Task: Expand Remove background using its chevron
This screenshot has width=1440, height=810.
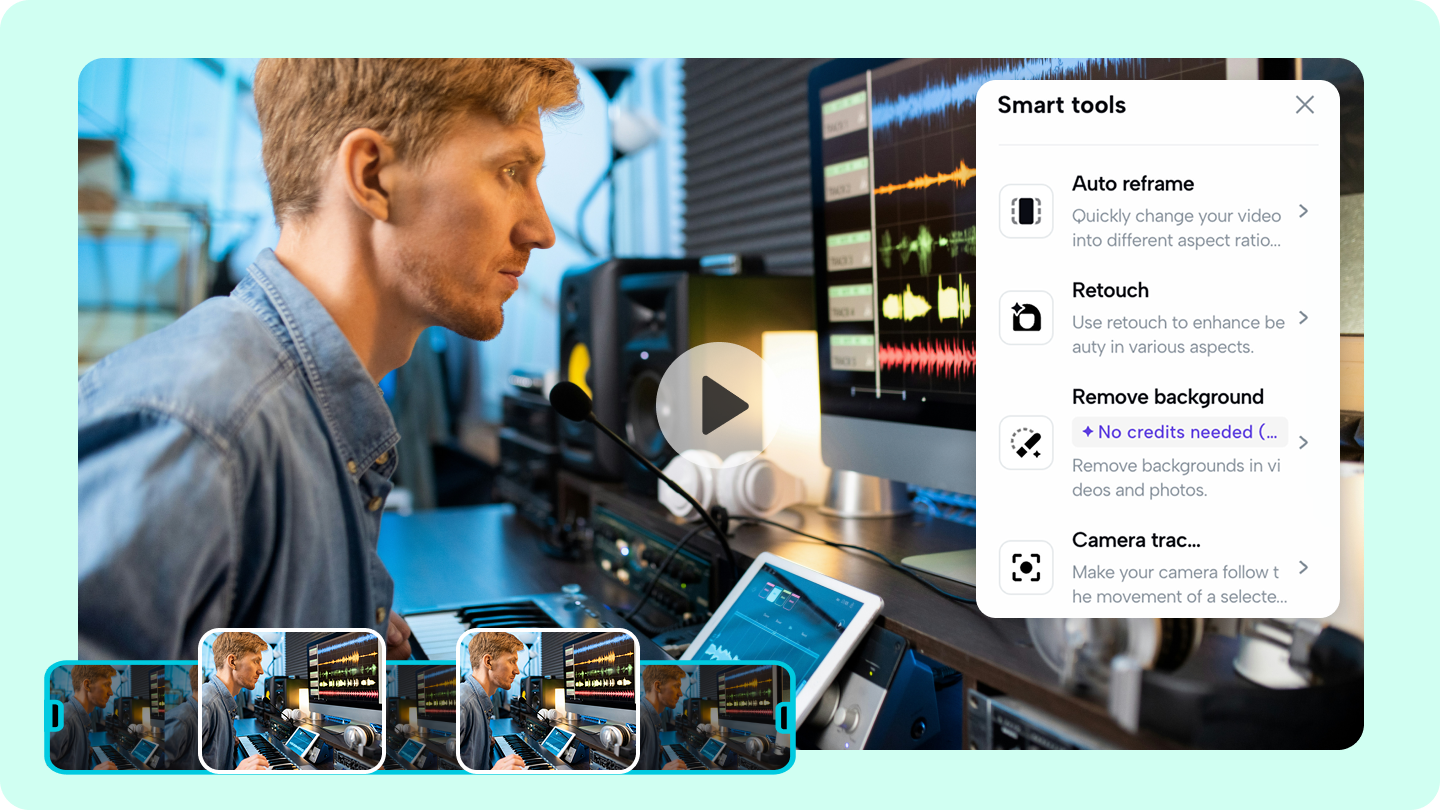Action: [x=1303, y=443]
